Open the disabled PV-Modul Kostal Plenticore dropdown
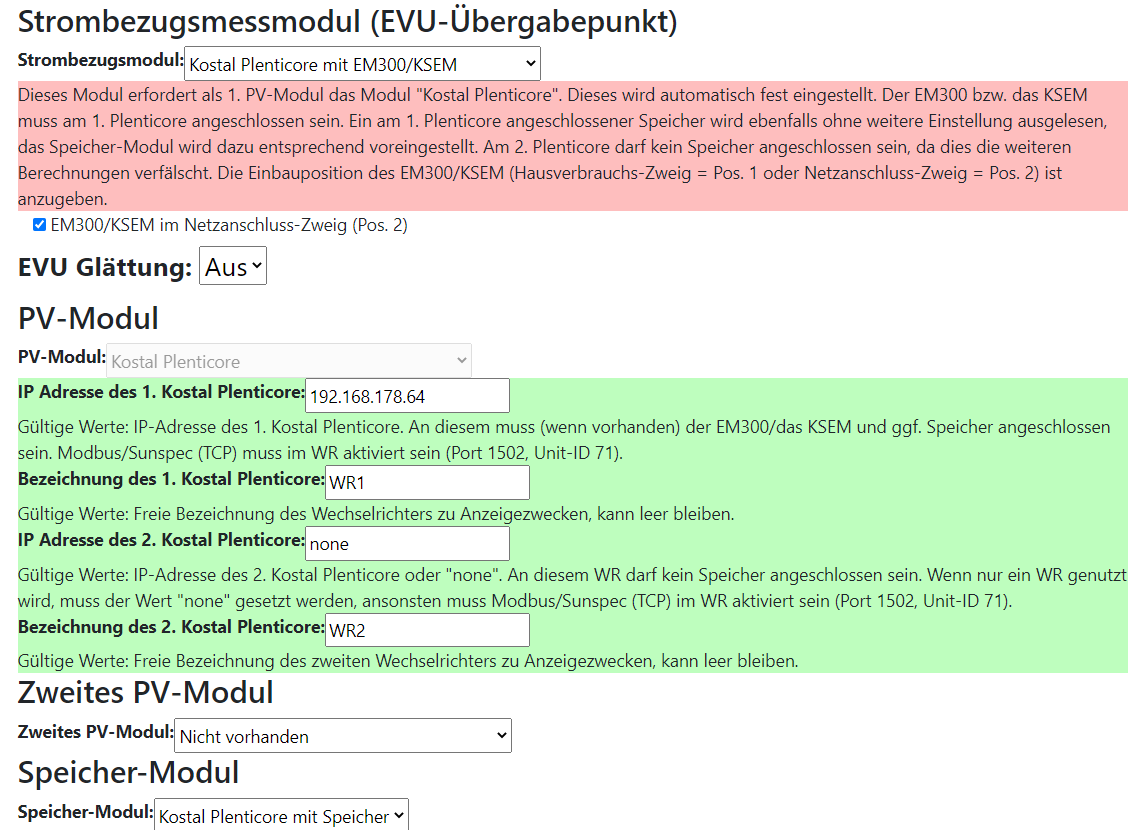The width and height of the screenshot is (1130, 830). click(x=289, y=360)
